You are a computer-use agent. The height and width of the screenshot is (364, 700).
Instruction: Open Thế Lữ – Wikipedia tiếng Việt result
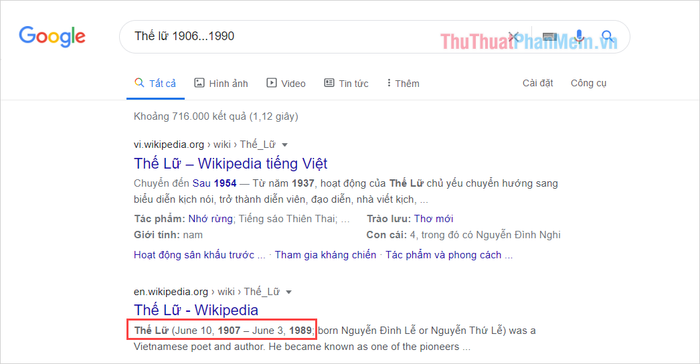pos(230,163)
